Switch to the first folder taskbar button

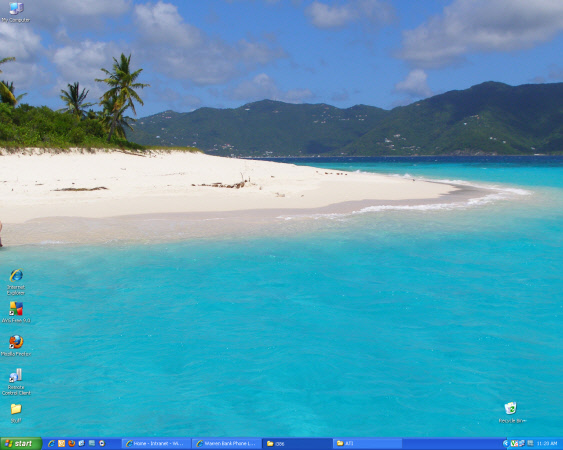(297, 444)
